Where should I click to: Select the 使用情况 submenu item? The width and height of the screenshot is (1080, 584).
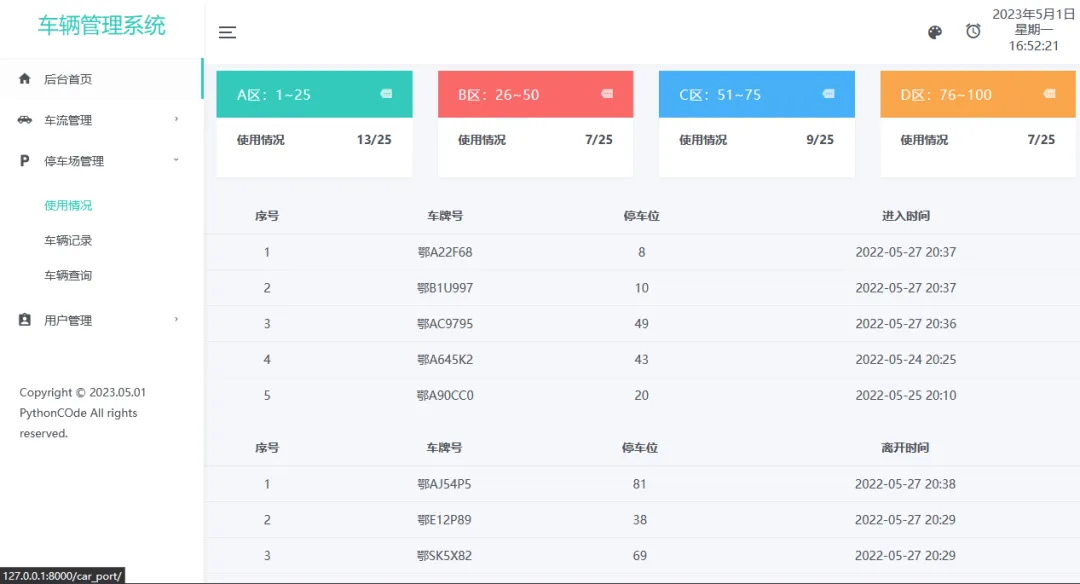tap(68, 205)
